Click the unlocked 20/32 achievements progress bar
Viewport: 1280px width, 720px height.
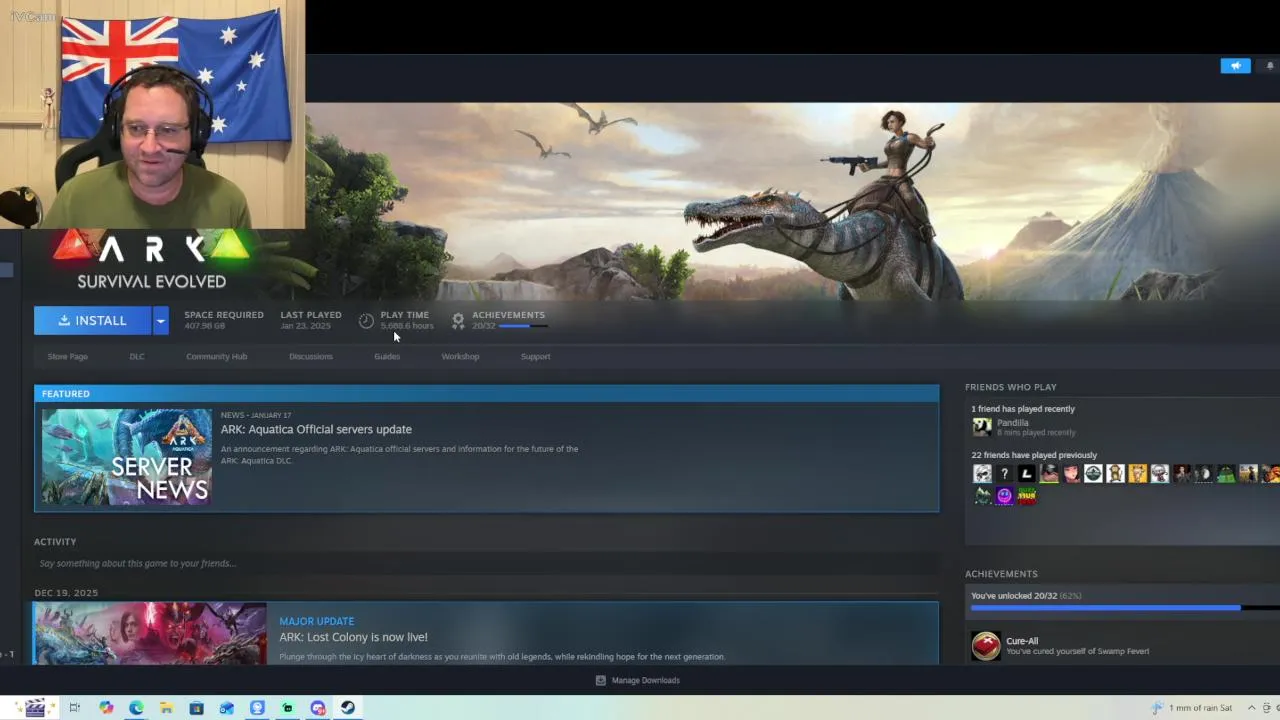(x=1125, y=607)
